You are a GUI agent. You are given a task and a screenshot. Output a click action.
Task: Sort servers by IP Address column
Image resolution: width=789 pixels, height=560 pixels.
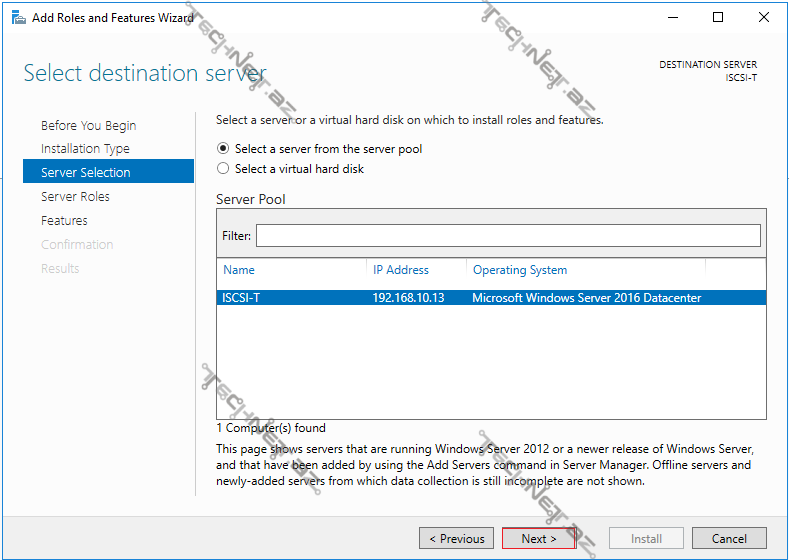coord(400,270)
